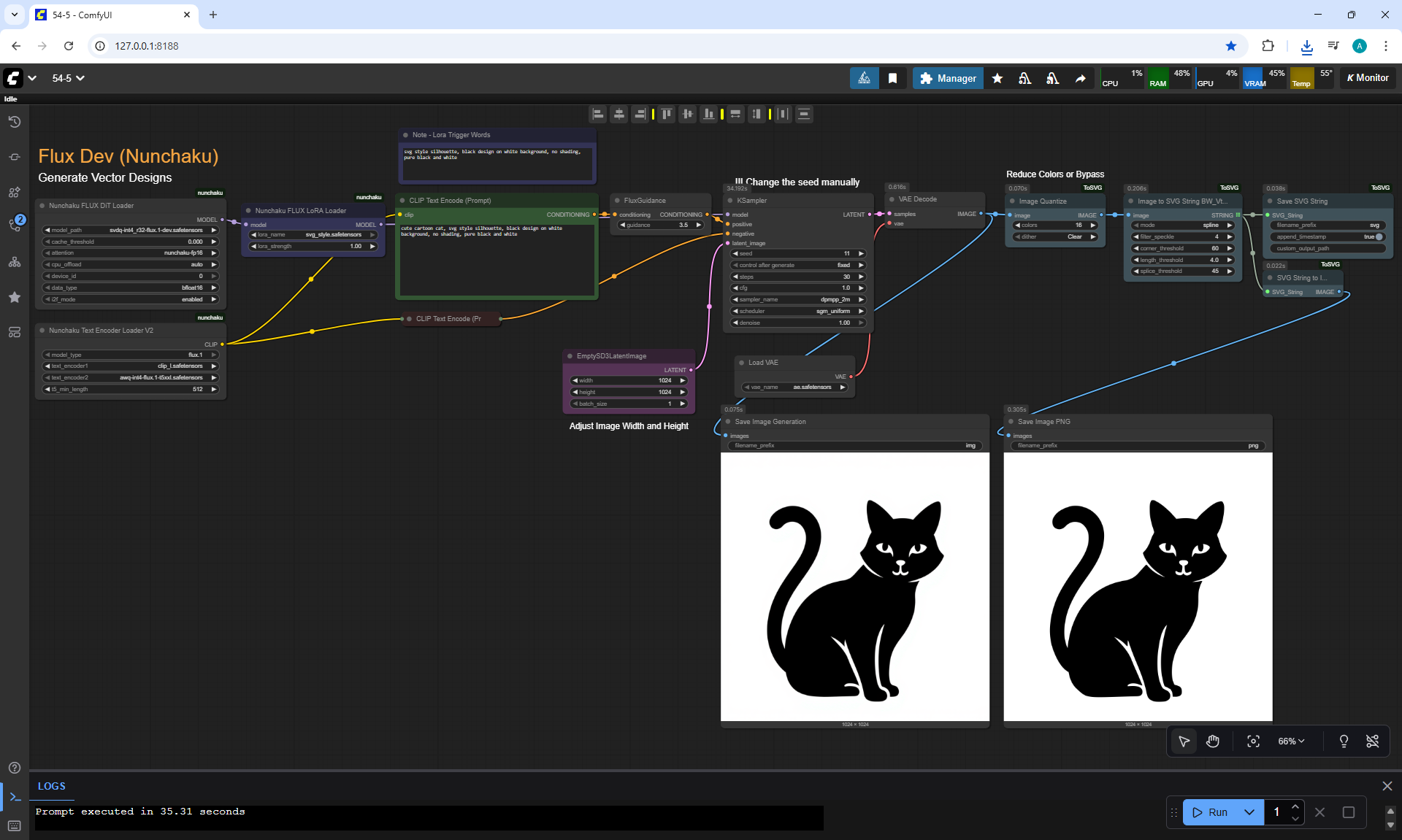Expand the Run button dropdown arrow

coord(1249,812)
